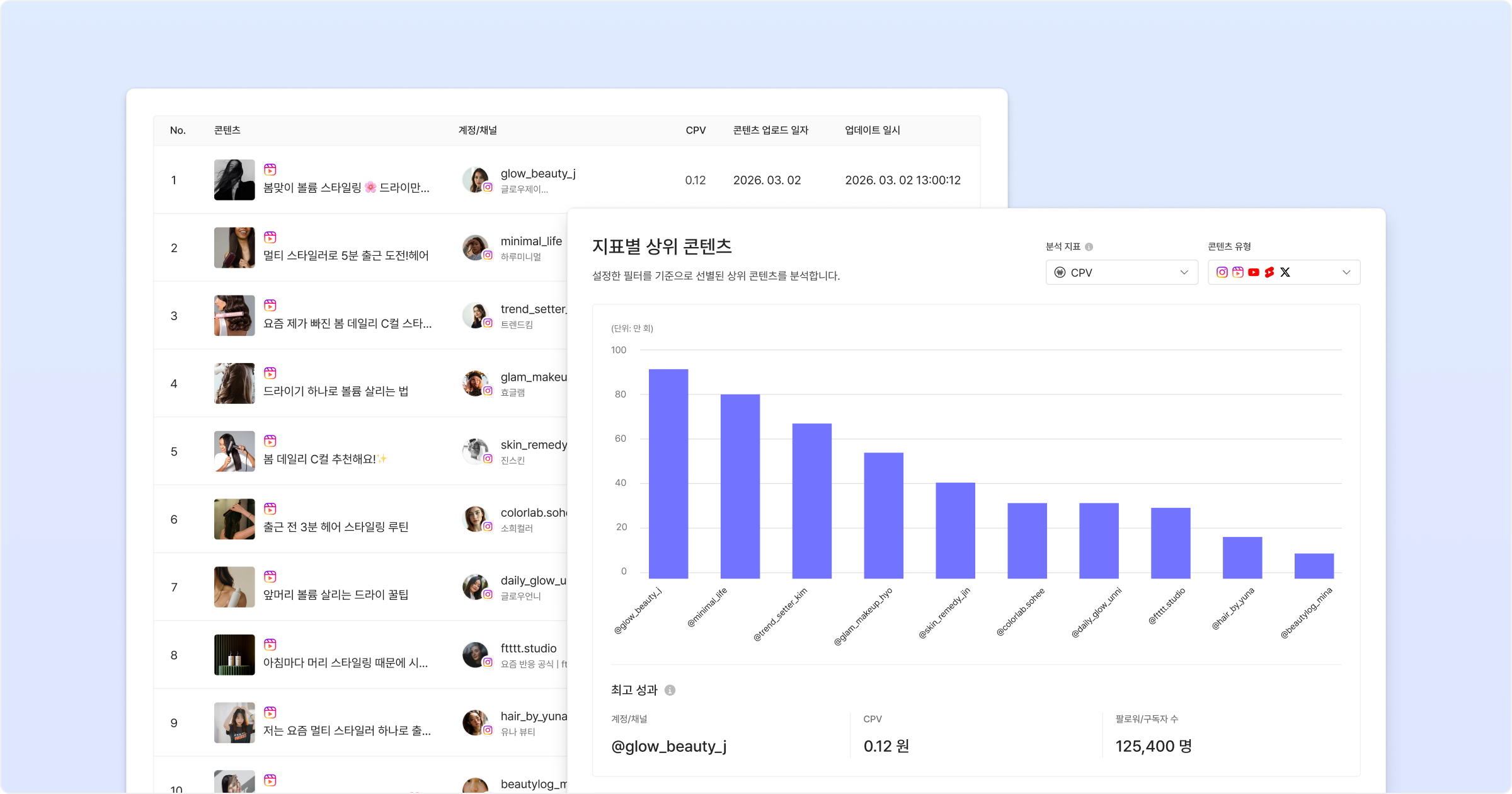Click the X (Twitter) icon in 콘텐츠 유형

[x=1285, y=272]
